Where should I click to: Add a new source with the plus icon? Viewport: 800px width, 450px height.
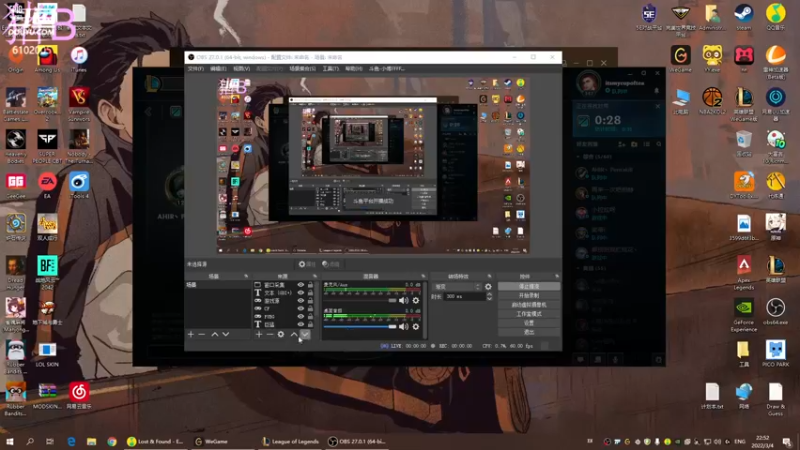[x=259, y=335]
